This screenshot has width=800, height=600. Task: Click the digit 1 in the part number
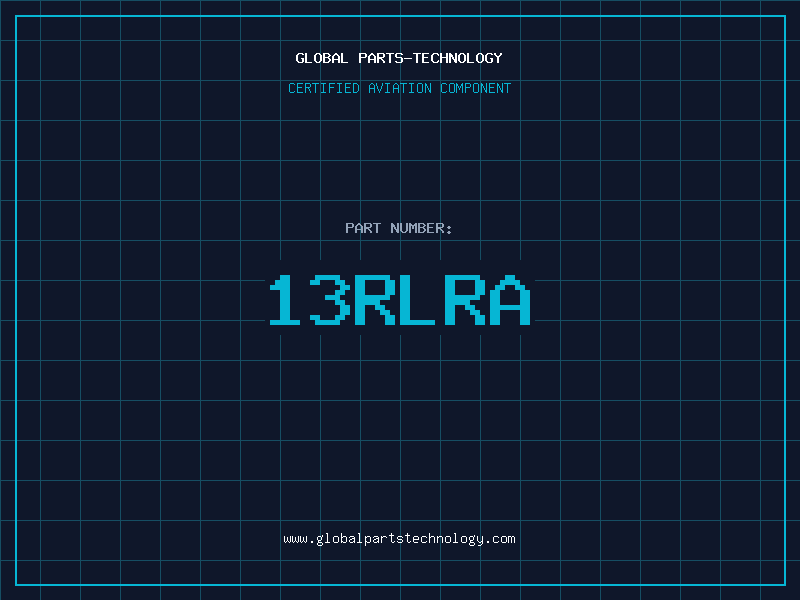click(286, 300)
